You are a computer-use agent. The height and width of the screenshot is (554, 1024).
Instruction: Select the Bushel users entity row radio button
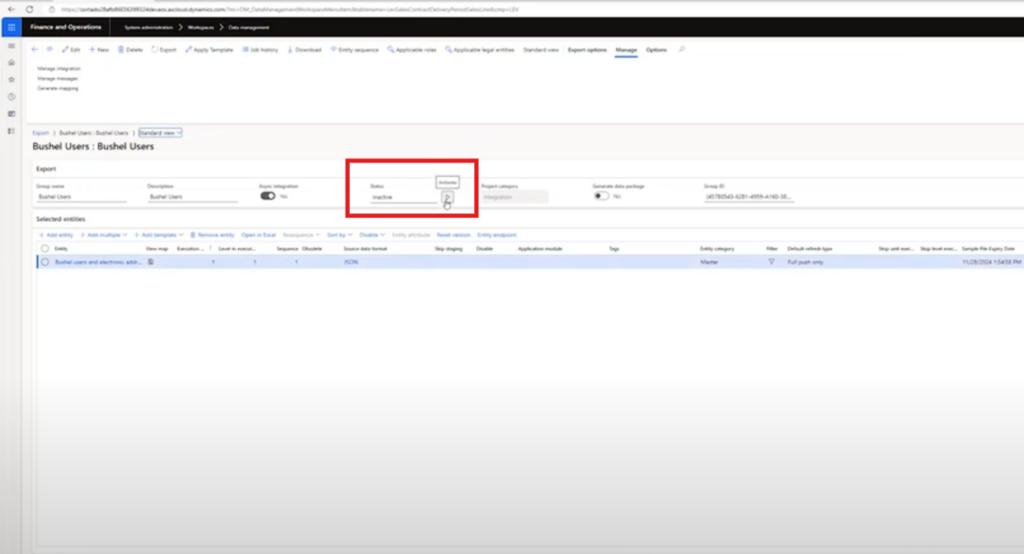click(x=45, y=261)
